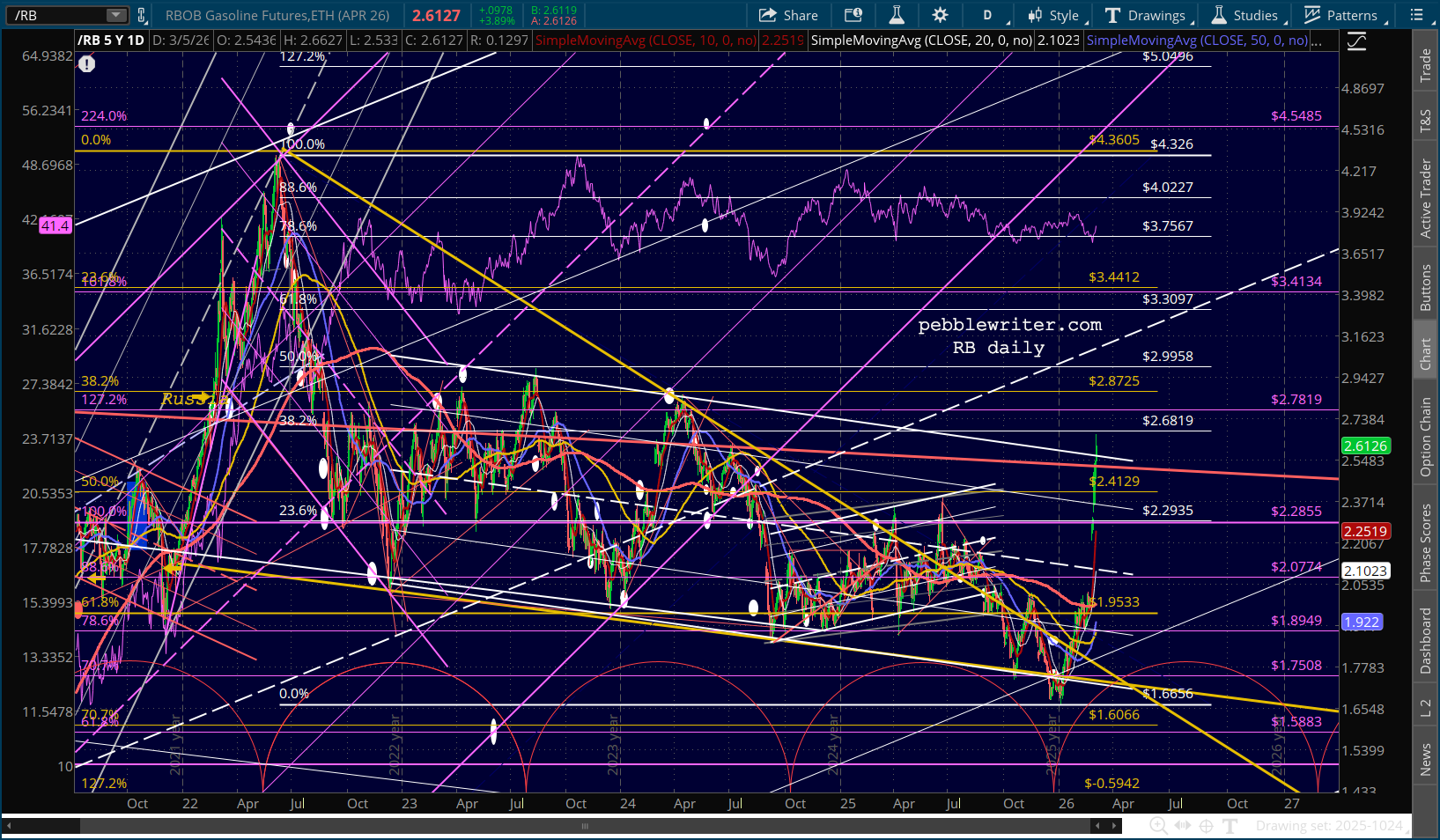This screenshot has width=1440, height=840.
Task: Click the SimpleMovingAvg (CLOSE, 50, 0, no) label
Action: (1198, 41)
